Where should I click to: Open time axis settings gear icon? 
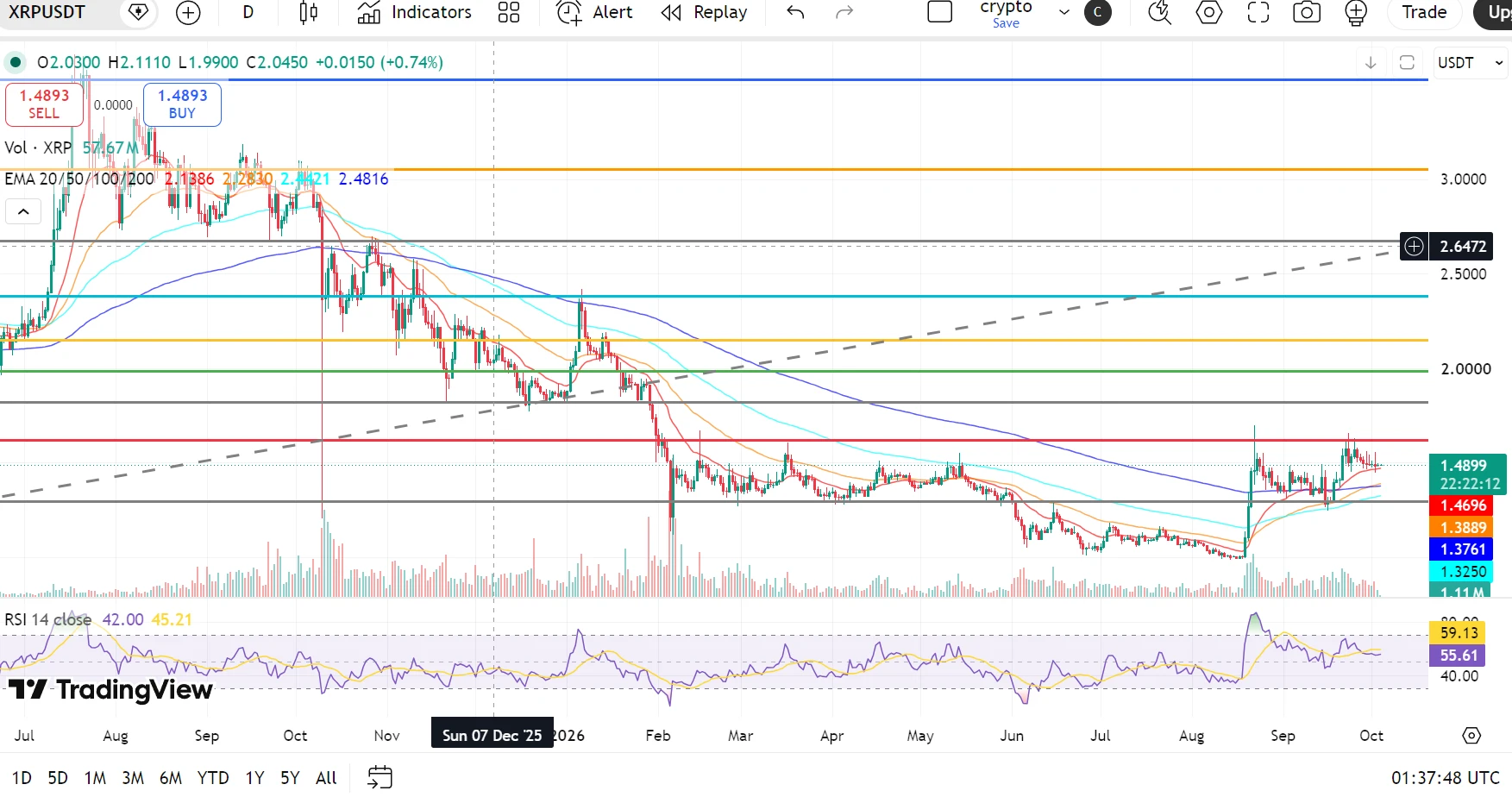(1471, 736)
